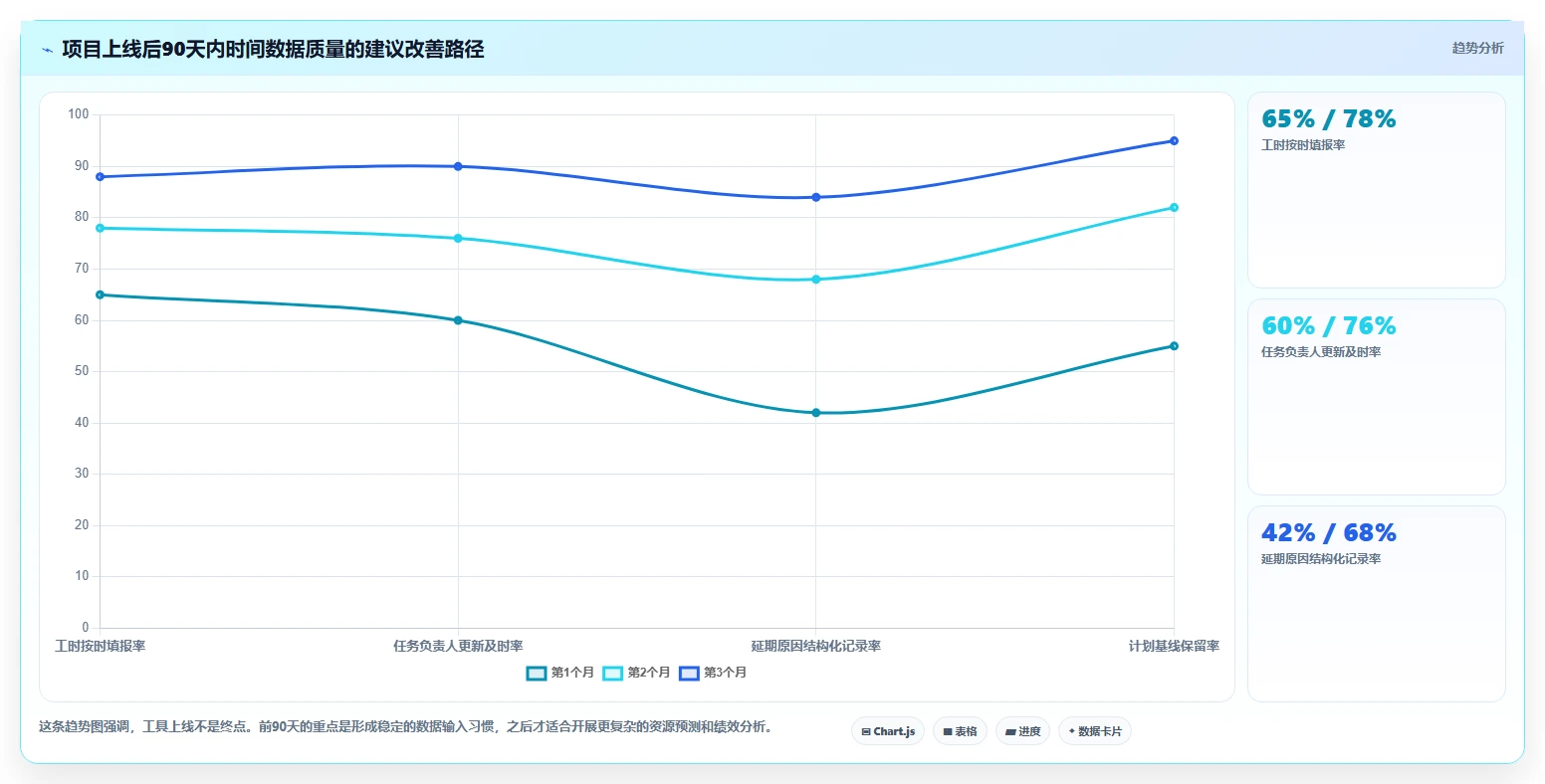Click the 65% / 78% card value

[x=1328, y=119]
